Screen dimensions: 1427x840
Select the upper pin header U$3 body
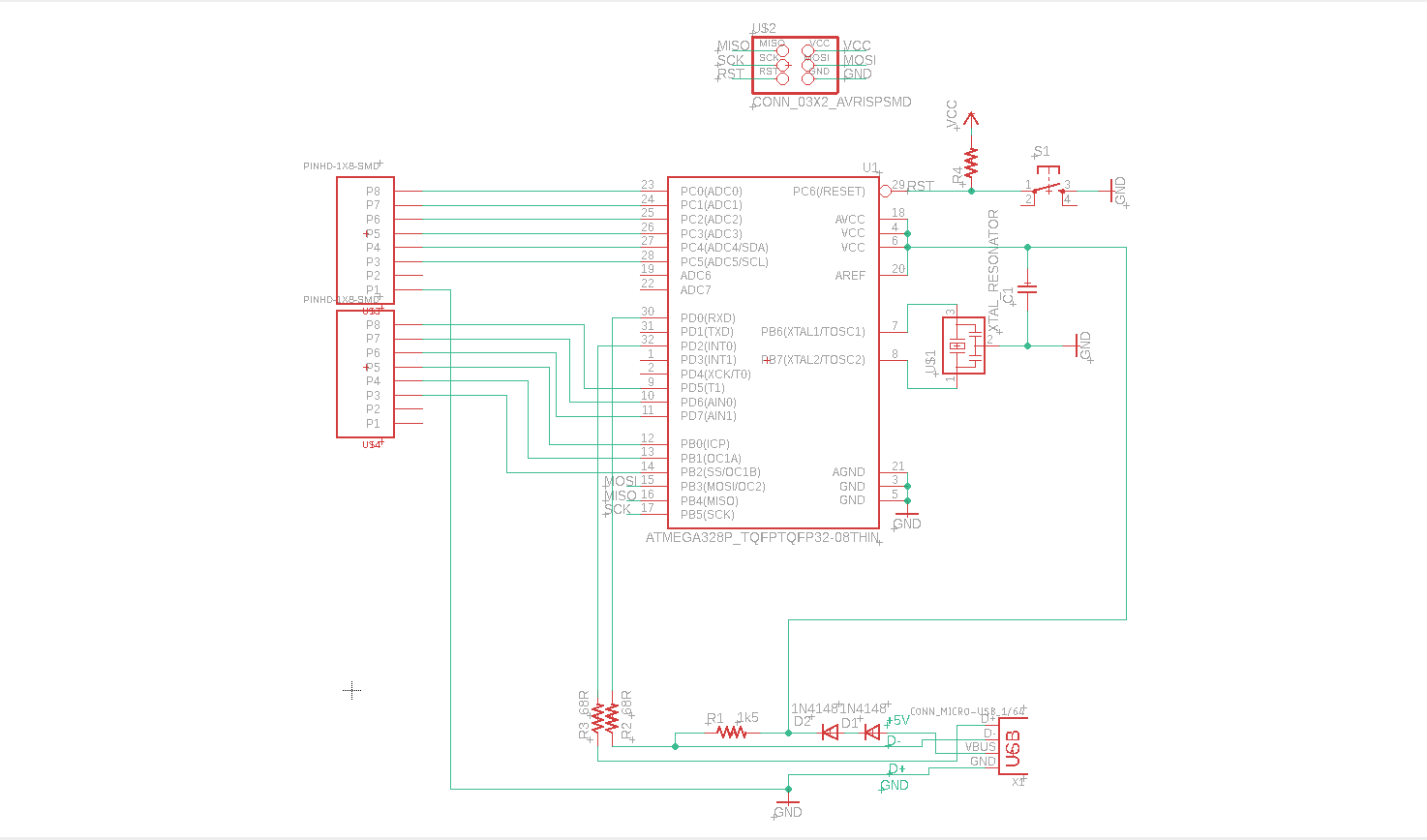coord(365,241)
